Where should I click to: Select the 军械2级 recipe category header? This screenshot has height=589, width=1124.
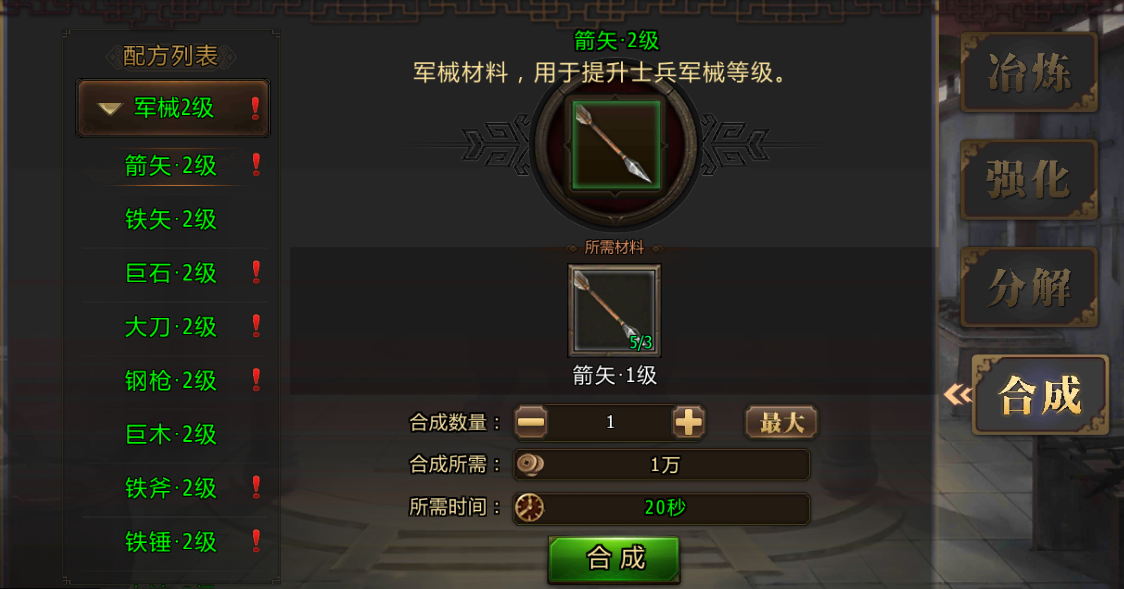pyautogui.click(x=173, y=108)
